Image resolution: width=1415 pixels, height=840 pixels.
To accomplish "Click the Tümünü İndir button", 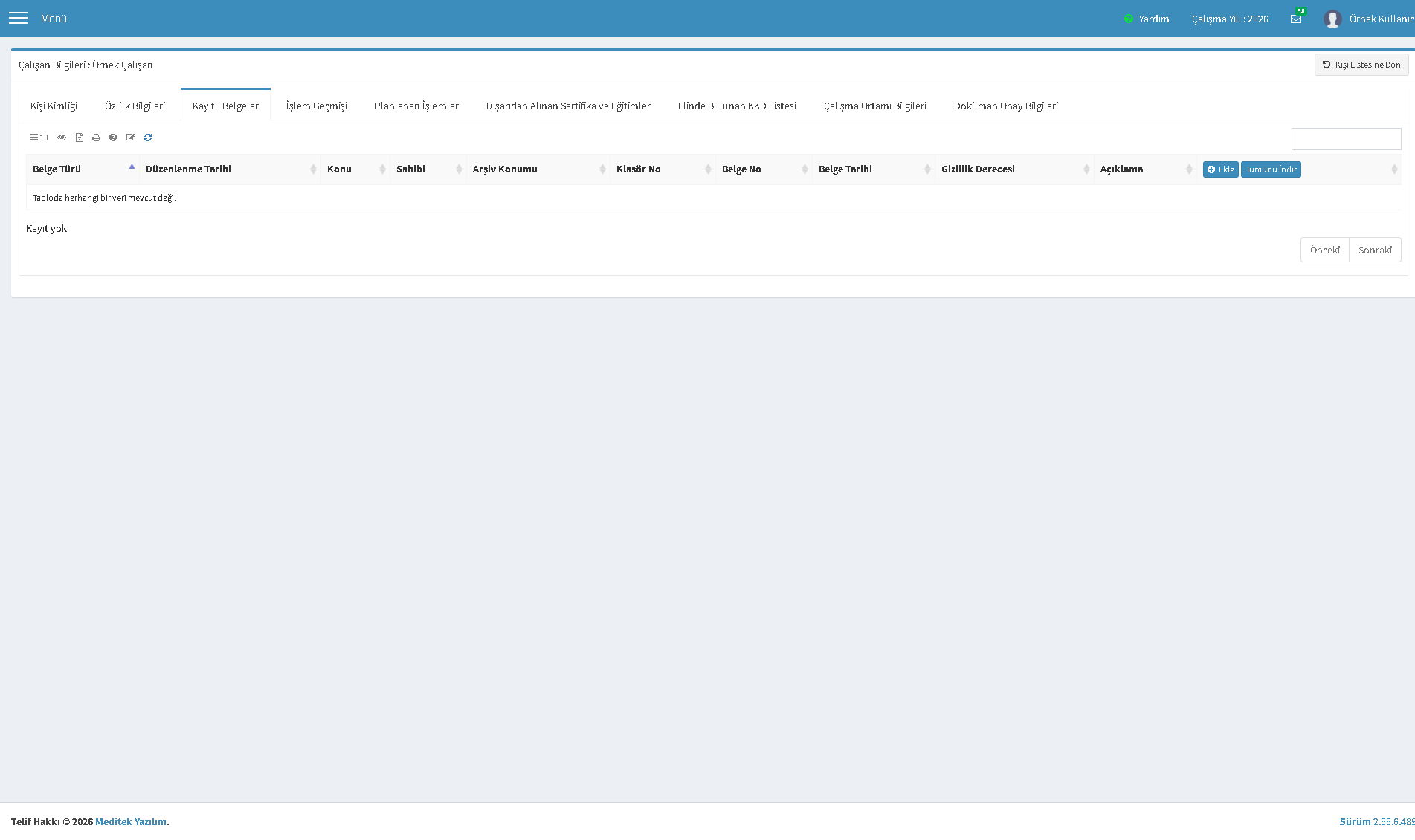I will coord(1271,169).
